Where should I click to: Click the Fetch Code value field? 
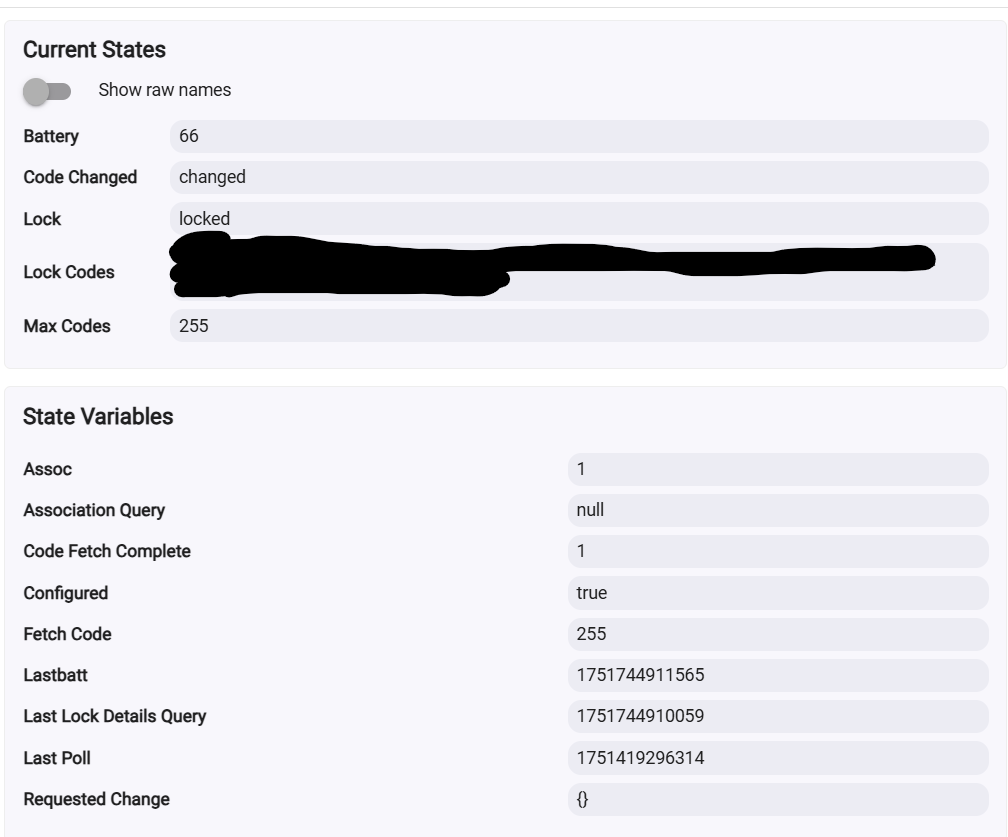pos(778,634)
